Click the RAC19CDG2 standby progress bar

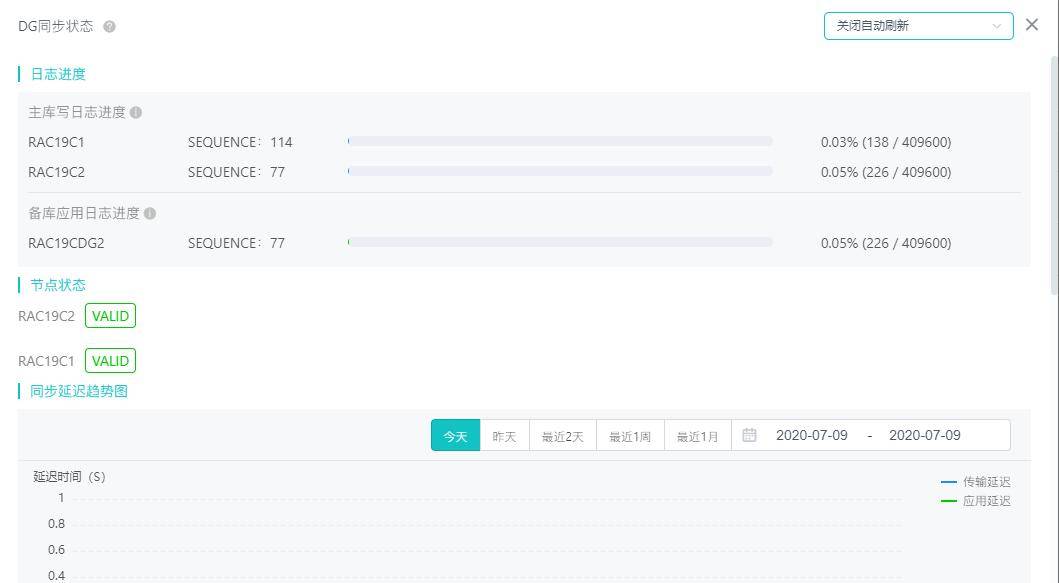560,243
